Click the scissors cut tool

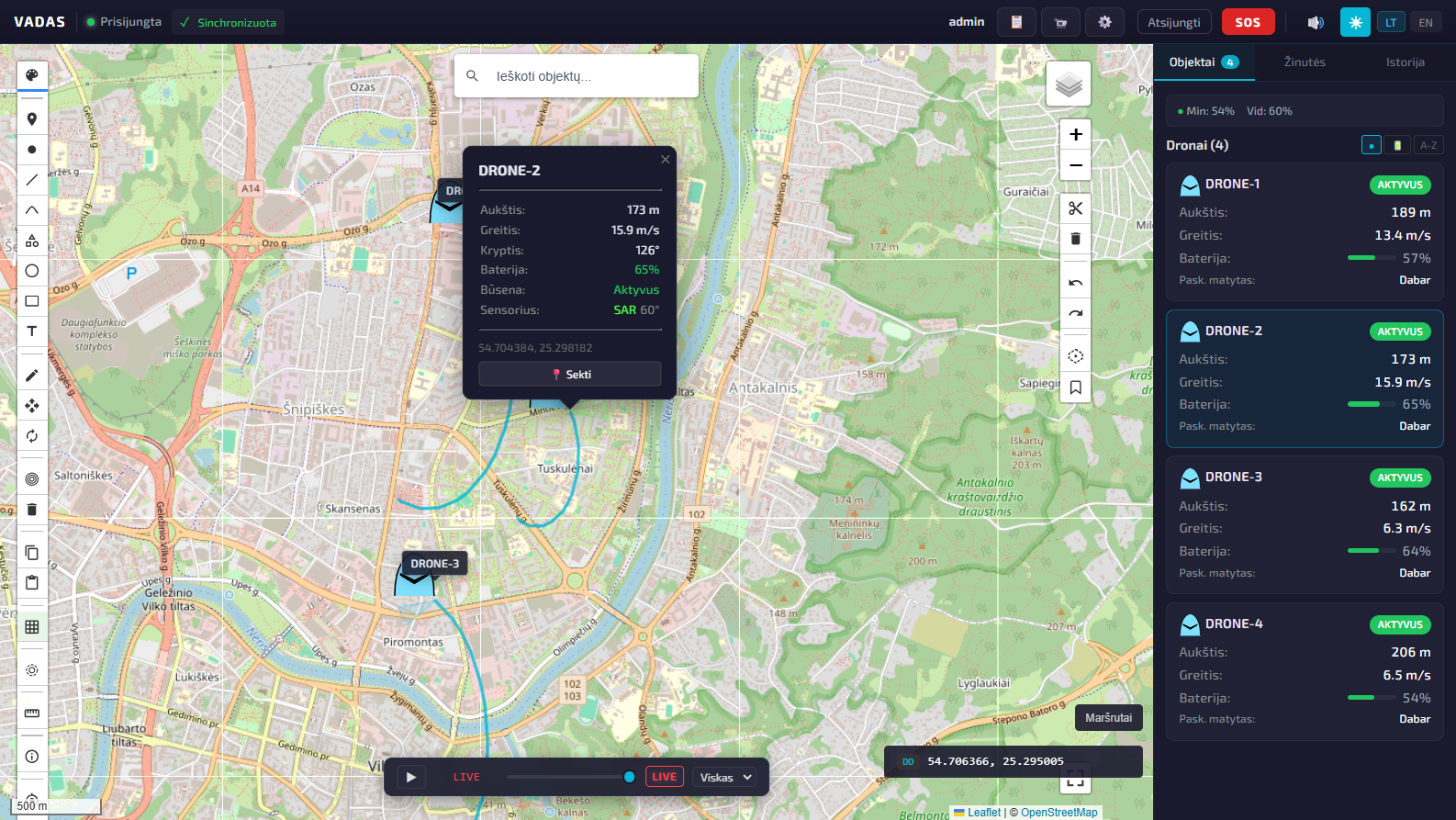1076,208
